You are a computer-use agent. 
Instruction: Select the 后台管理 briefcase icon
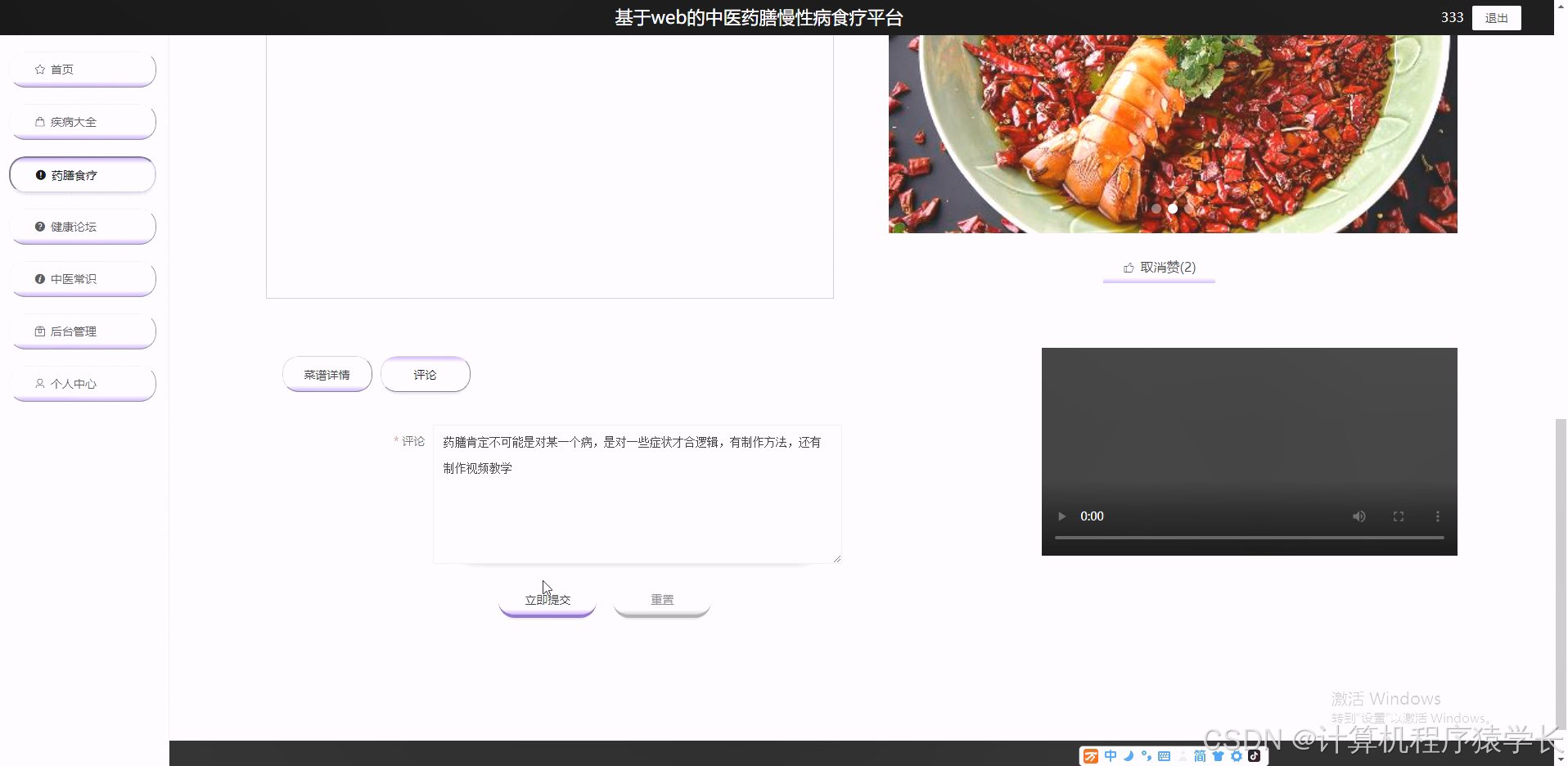pyautogui.click(x=39, y=331)
